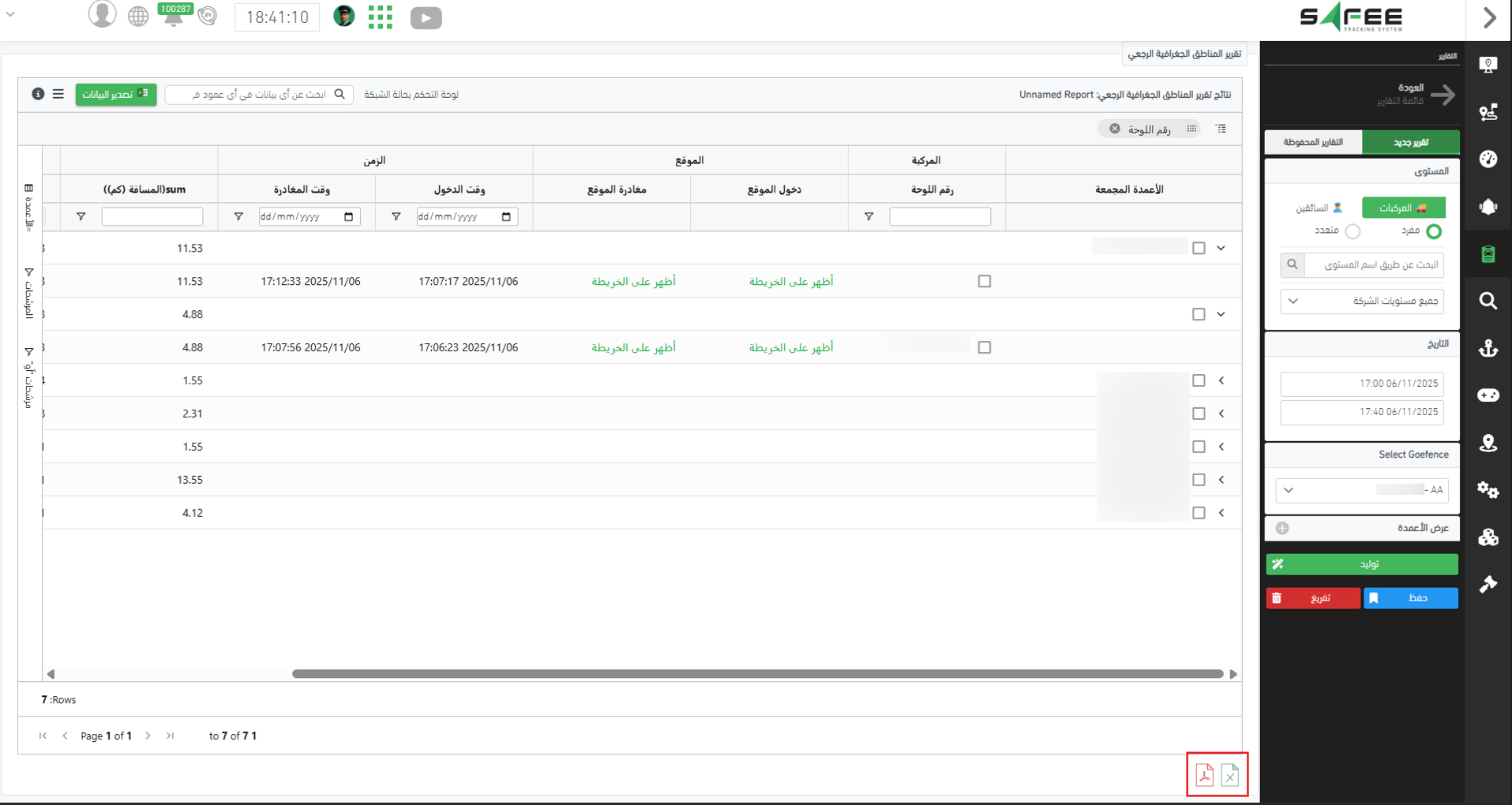The height and width of the screenshot is (805, 1512).
Task: Click the info icon in report toolbar
Action: pos(38,94)
